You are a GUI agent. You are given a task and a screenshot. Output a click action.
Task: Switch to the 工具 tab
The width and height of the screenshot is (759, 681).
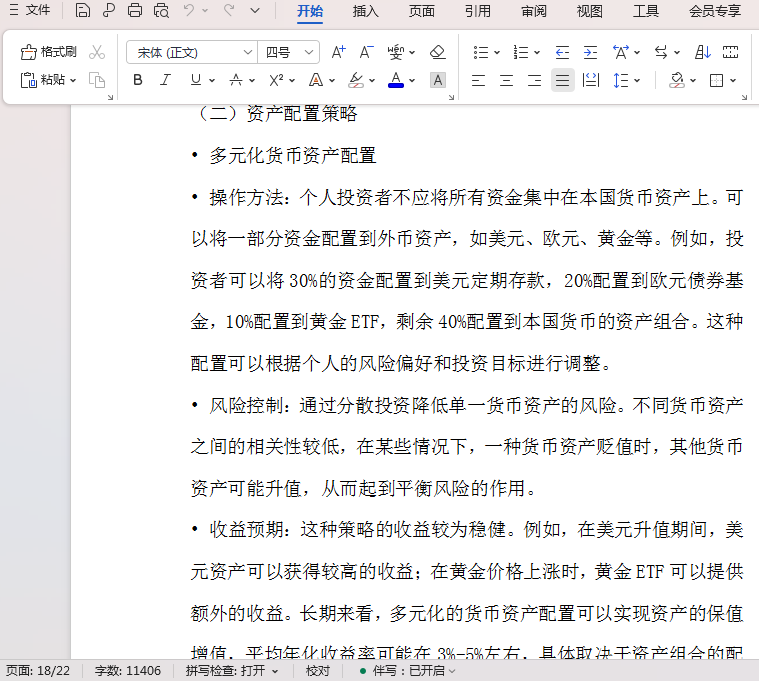(646, 11)
